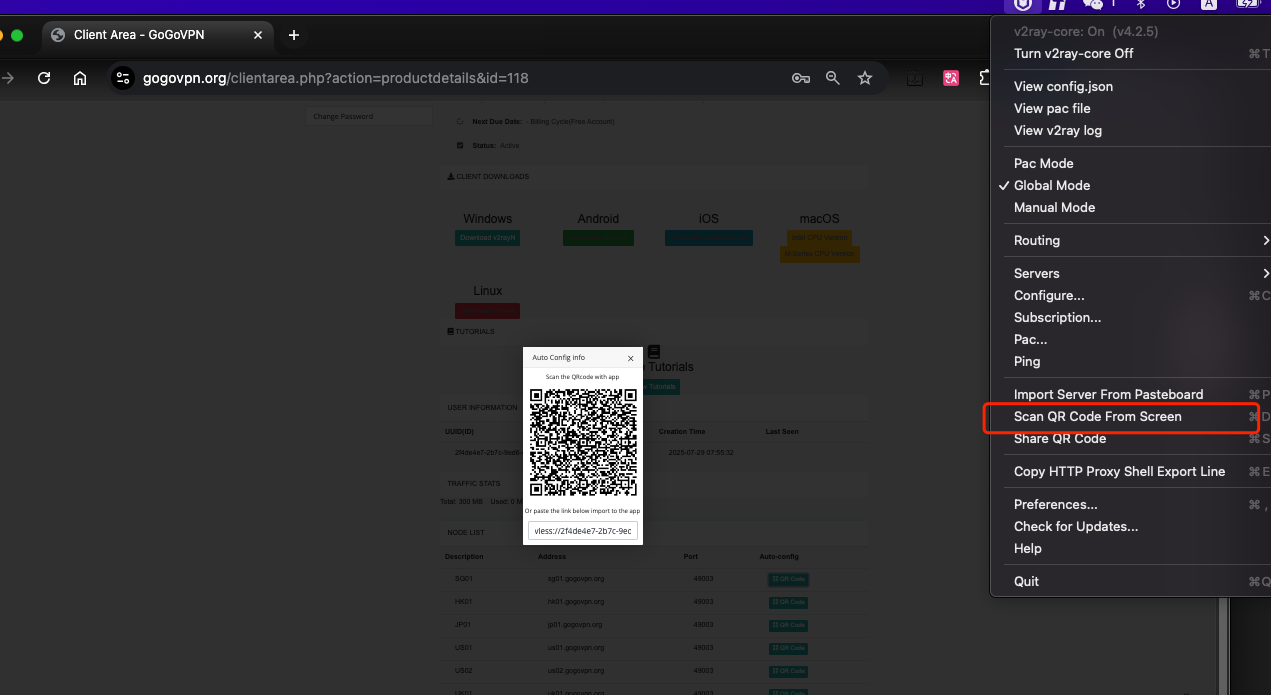Screen dimensions: 1271x695
Task: Select Scan QR Code From Screen
Action: 1098,417
